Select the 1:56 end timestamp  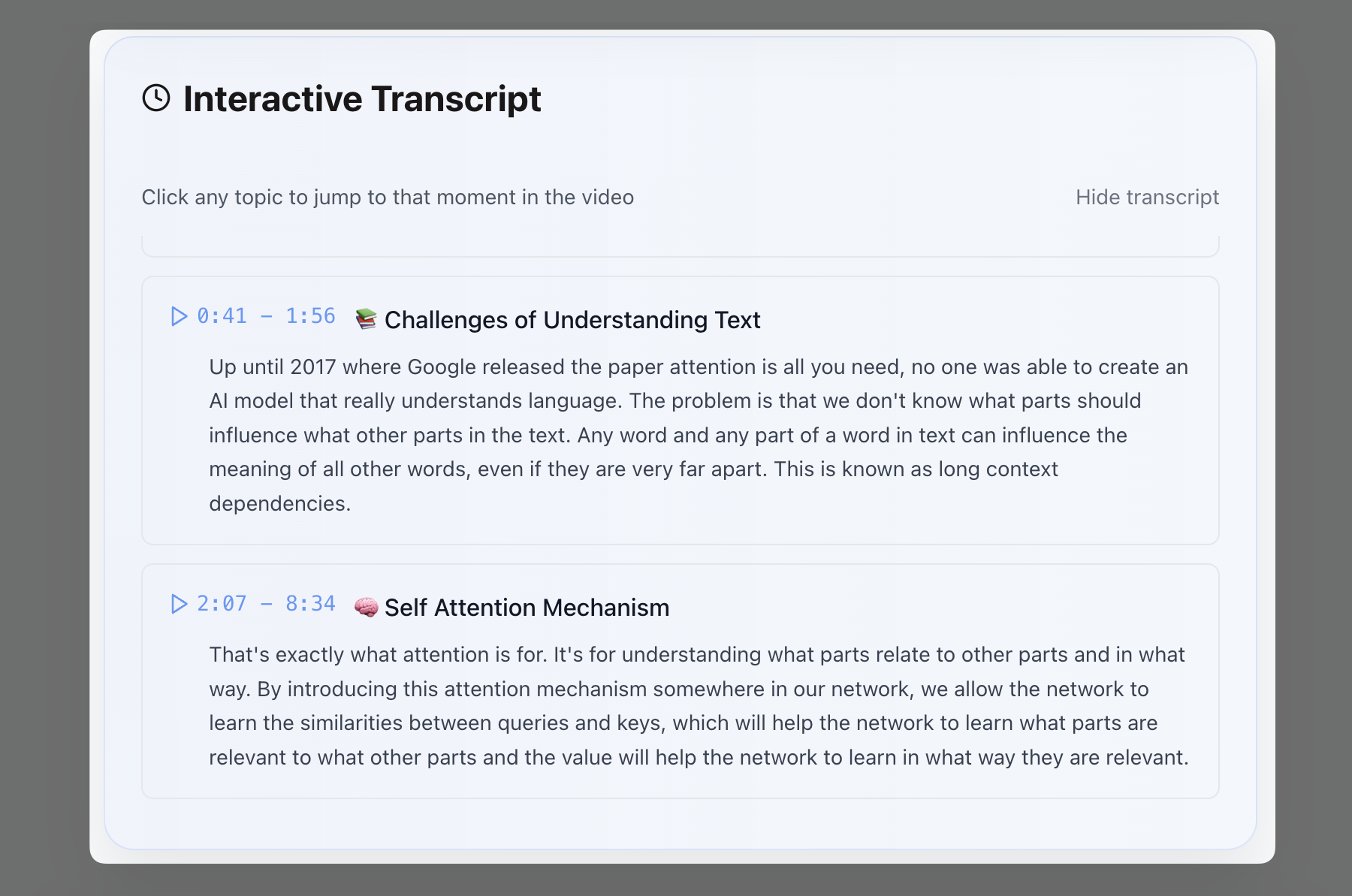click(x=310, y=316)
